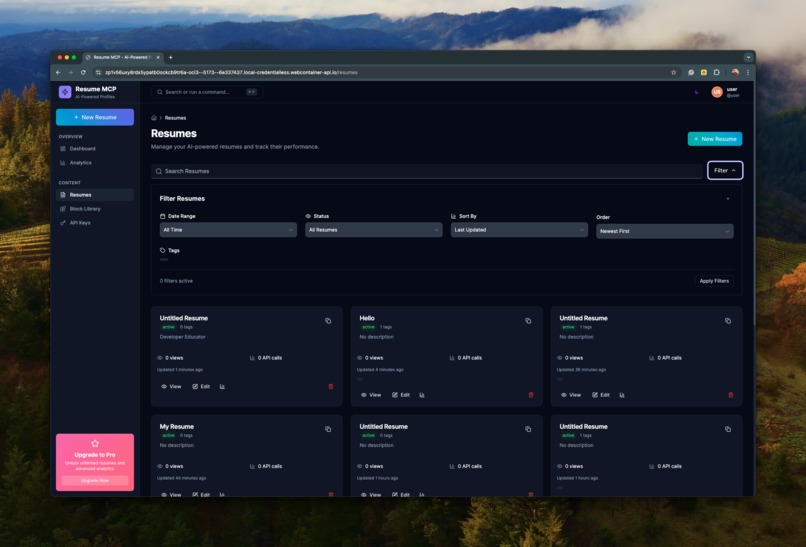806x547 pixels.
Task: Close the Resume MCP browser tab
Action: point(158,58)
